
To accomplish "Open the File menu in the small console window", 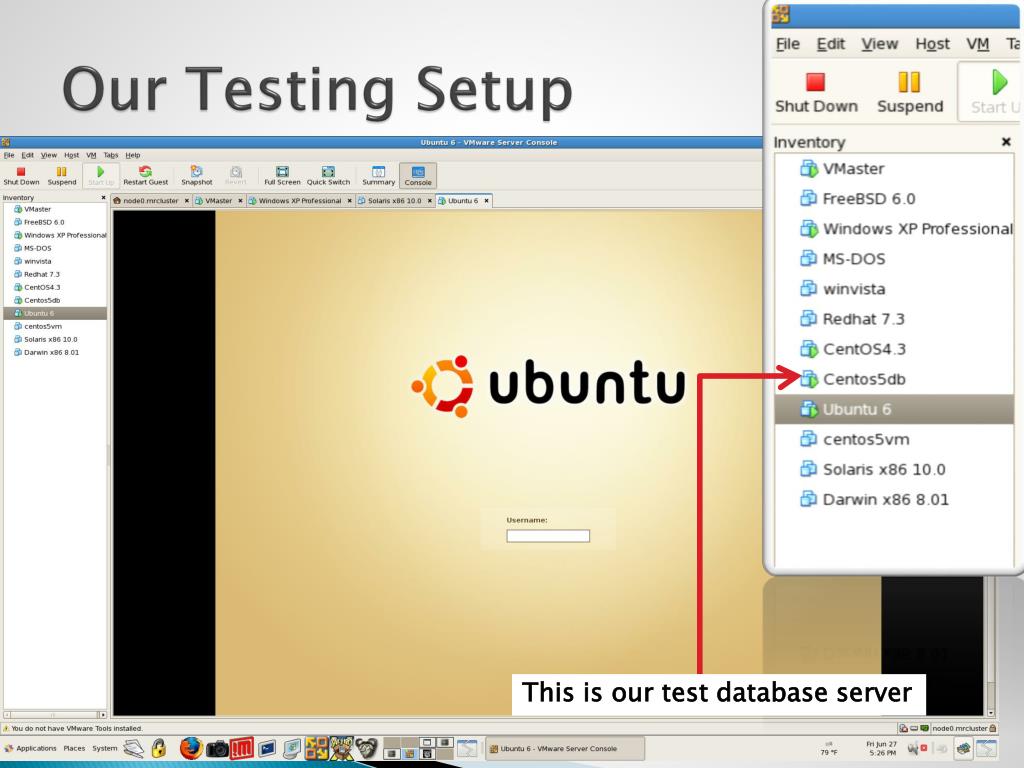I will [9, 155].
